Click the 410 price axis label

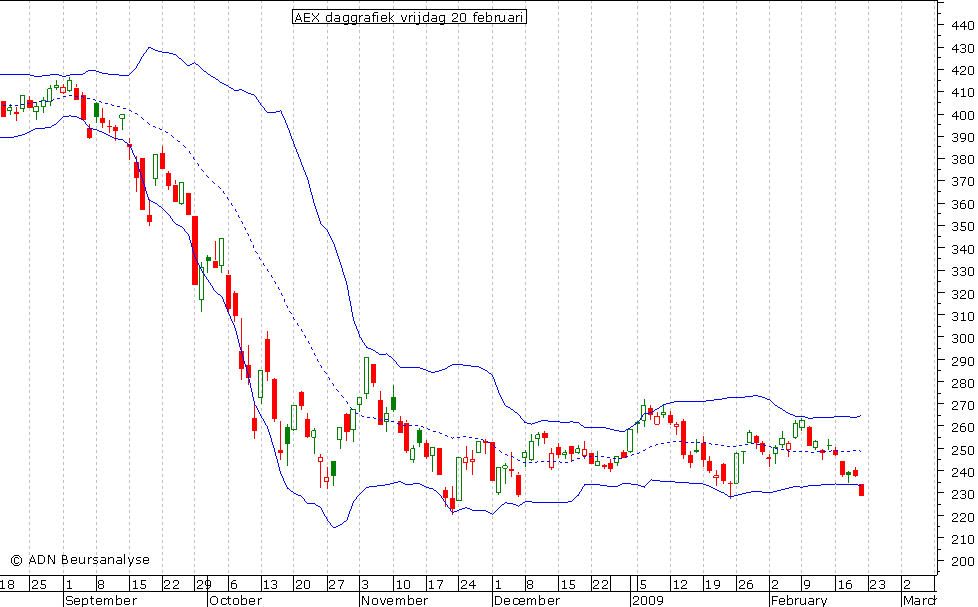pyautogui.click(x=963, y=92)
